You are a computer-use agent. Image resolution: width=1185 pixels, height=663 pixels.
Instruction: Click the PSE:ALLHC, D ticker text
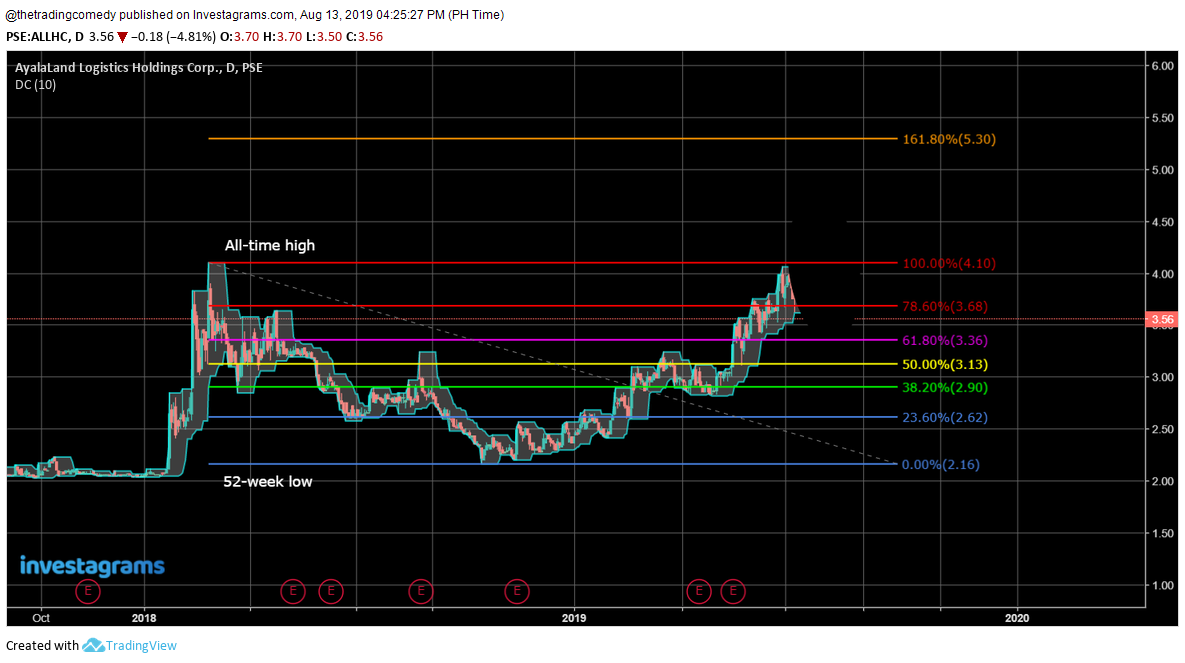[45, 37]
